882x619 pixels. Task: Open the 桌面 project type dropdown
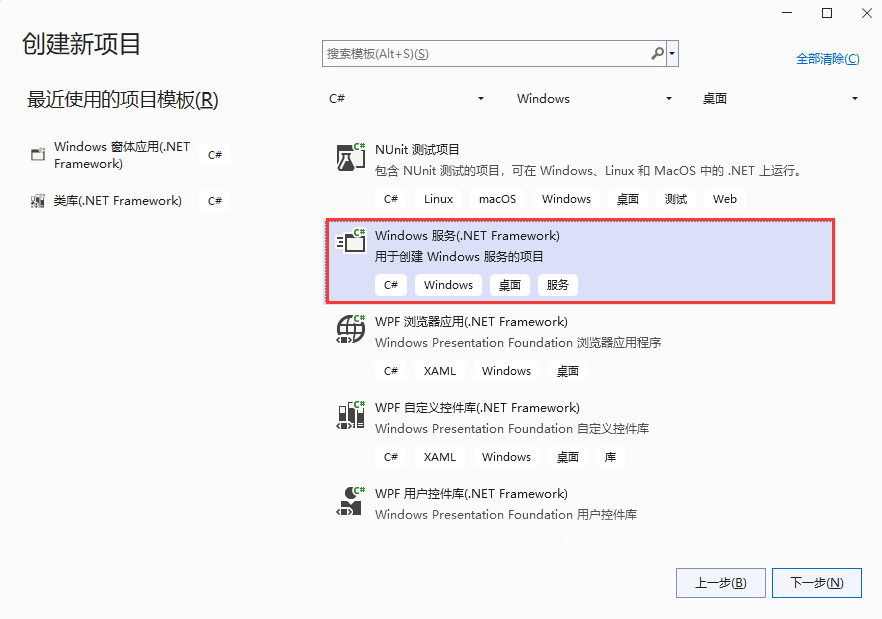click(780, 99)
